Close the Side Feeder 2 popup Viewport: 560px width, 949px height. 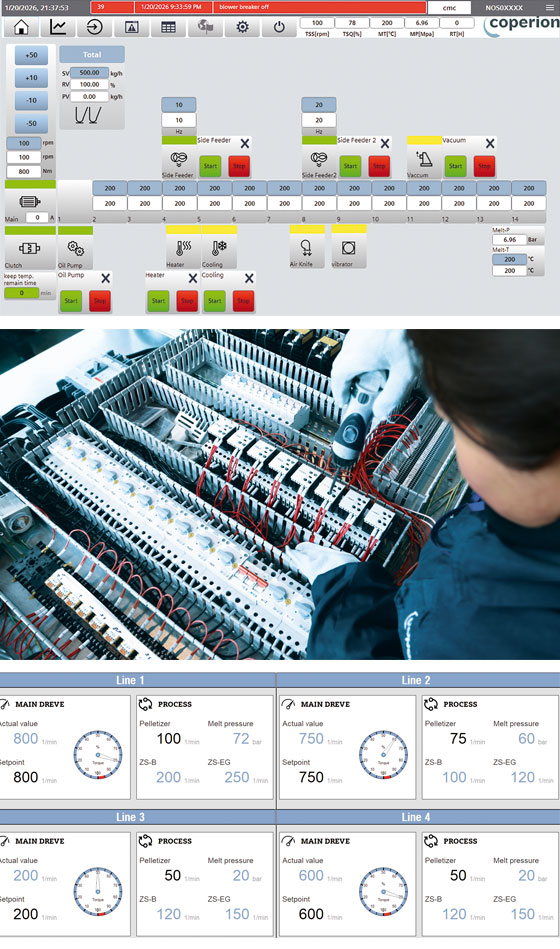(384, 143)
